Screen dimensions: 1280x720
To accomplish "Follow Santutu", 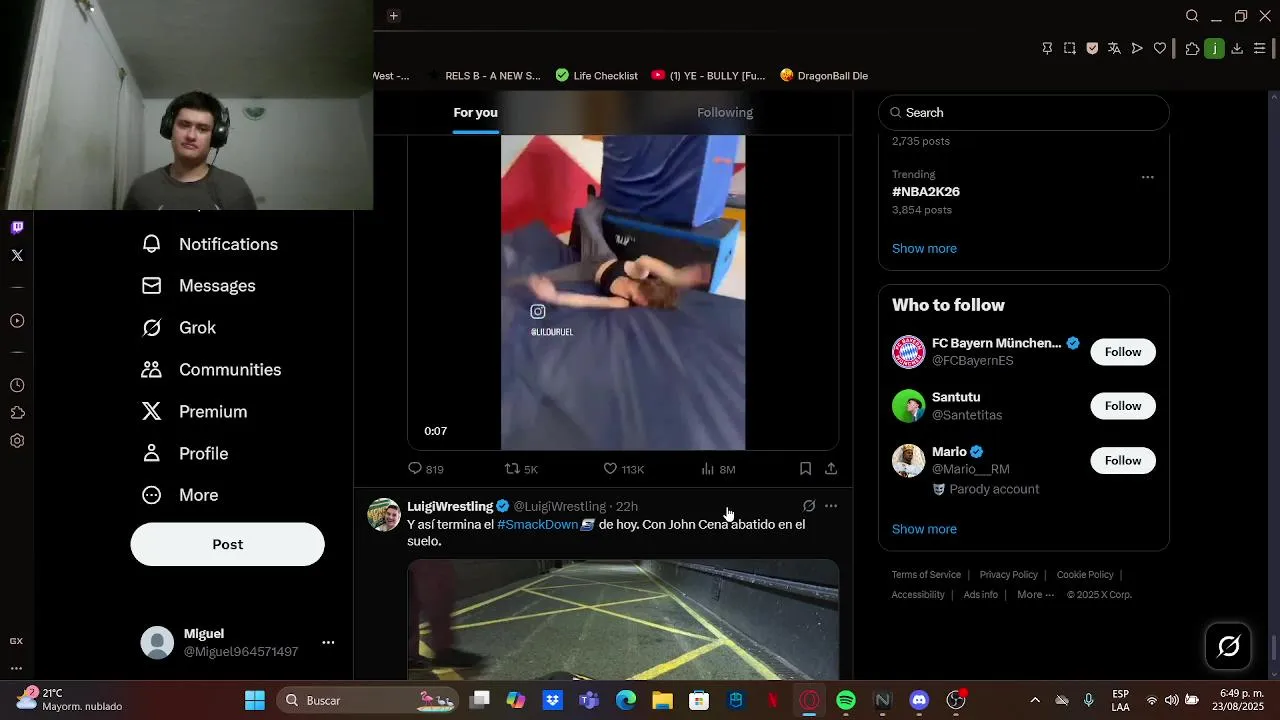I will coord(1123,406).
